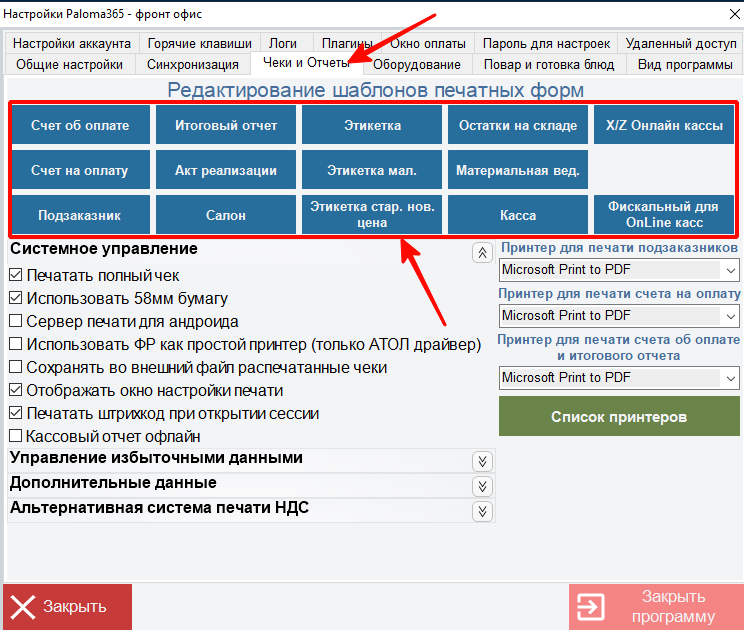The height and width of the screenshot is (630, 744).
Task: Open the Счет на оплату template
Action: [x=80, y=170]
